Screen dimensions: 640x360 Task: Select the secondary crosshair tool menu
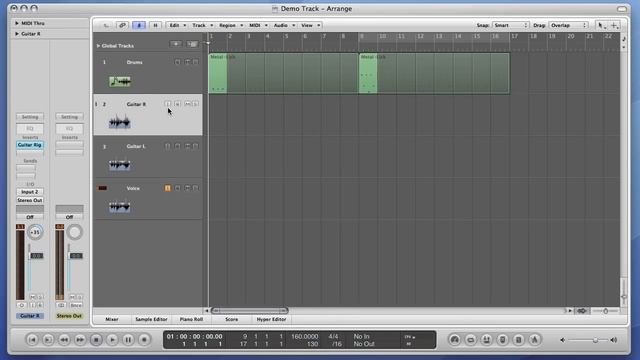(614, 25)
